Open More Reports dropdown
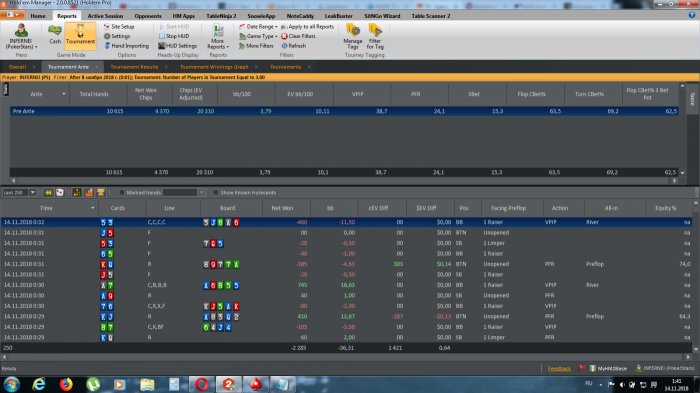Screen dimensions: 700x393 (218, 37)
